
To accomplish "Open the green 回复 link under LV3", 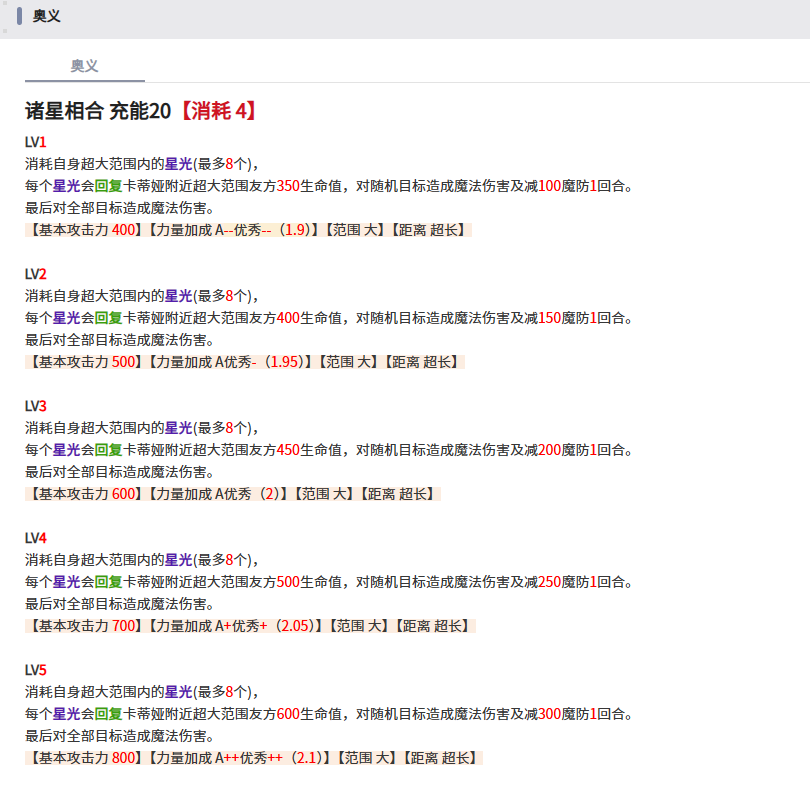I will (108, 450).
